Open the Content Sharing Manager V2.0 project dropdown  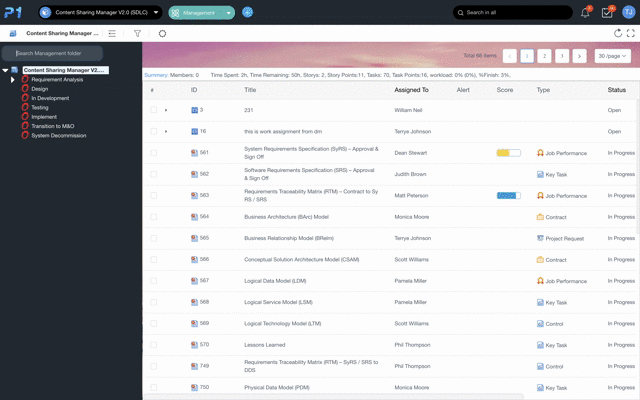100,12
